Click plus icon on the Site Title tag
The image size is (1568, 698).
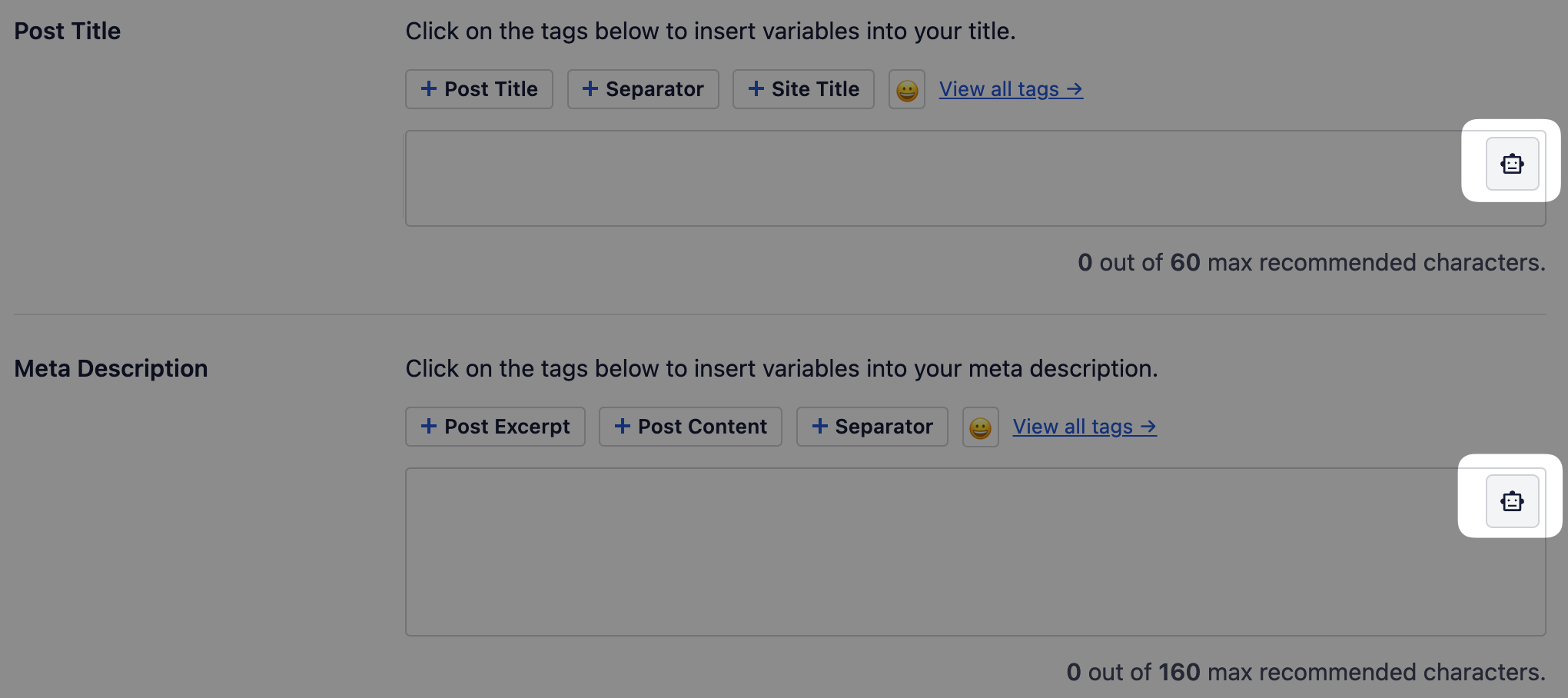pos(756,89)
